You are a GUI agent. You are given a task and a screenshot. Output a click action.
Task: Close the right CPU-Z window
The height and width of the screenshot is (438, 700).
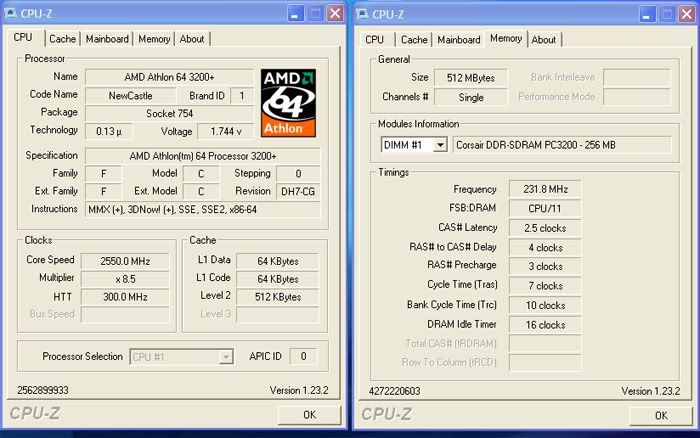687,14
